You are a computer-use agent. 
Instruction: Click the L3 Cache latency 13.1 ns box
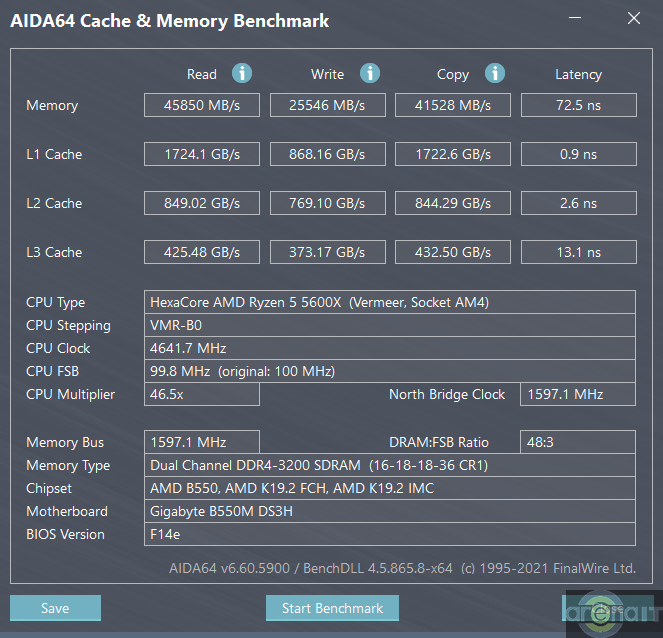tap(578, 252)
